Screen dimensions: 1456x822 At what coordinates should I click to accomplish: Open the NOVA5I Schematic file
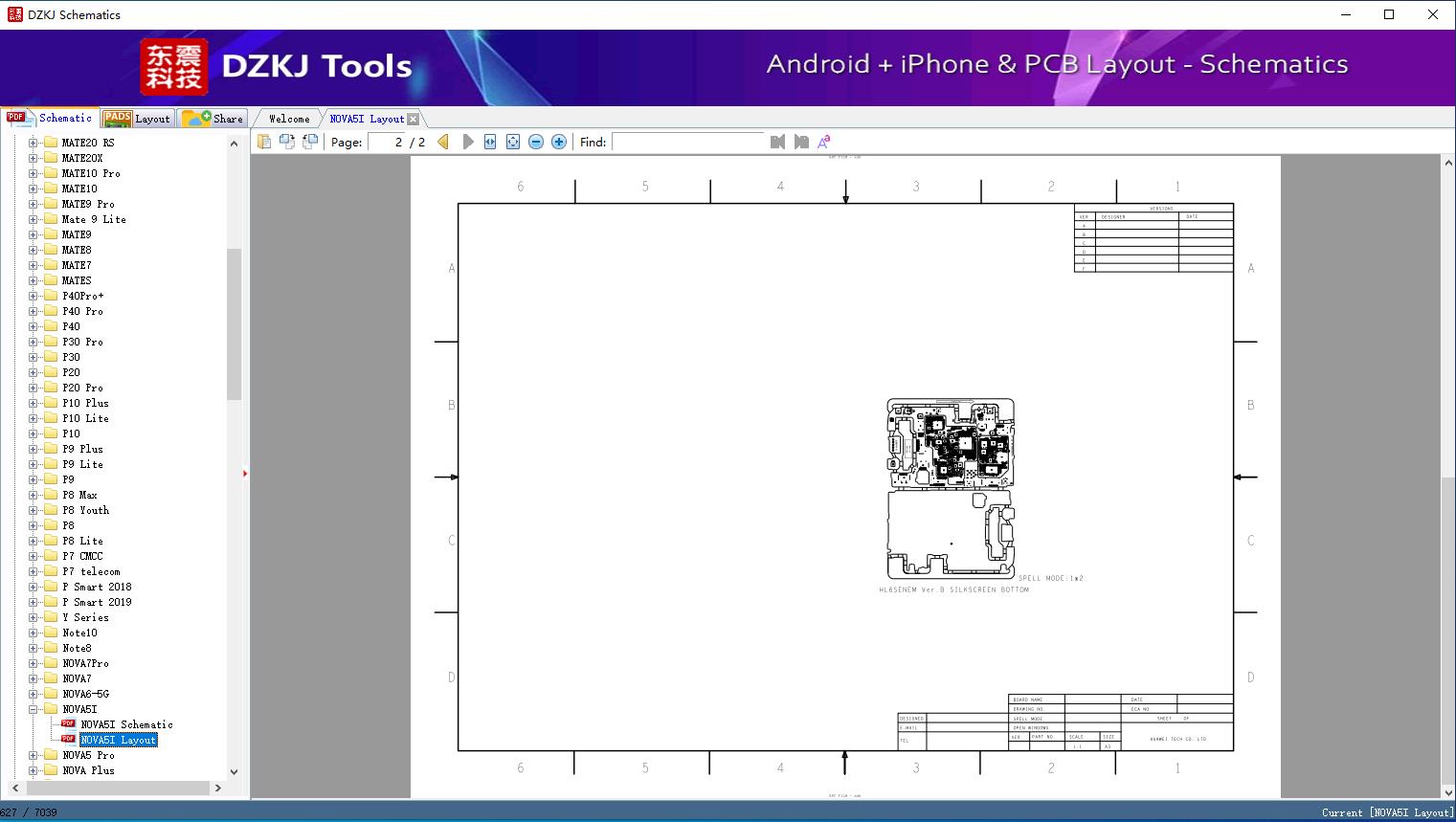[126, 724]
